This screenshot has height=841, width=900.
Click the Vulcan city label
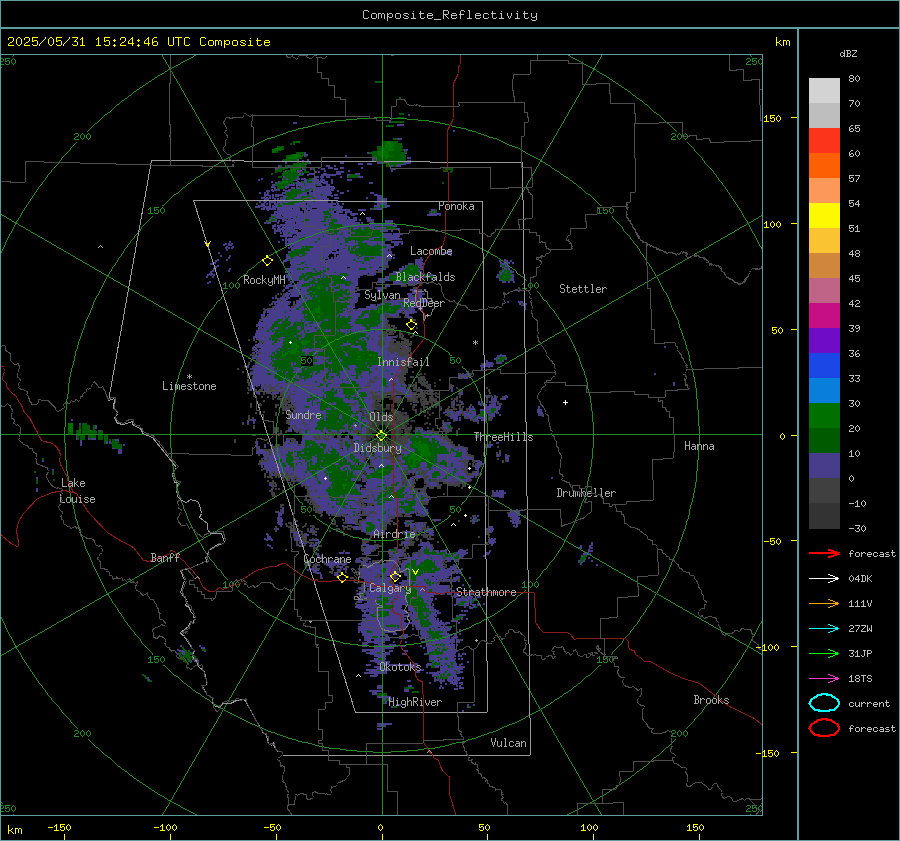[x=508, y=743]
